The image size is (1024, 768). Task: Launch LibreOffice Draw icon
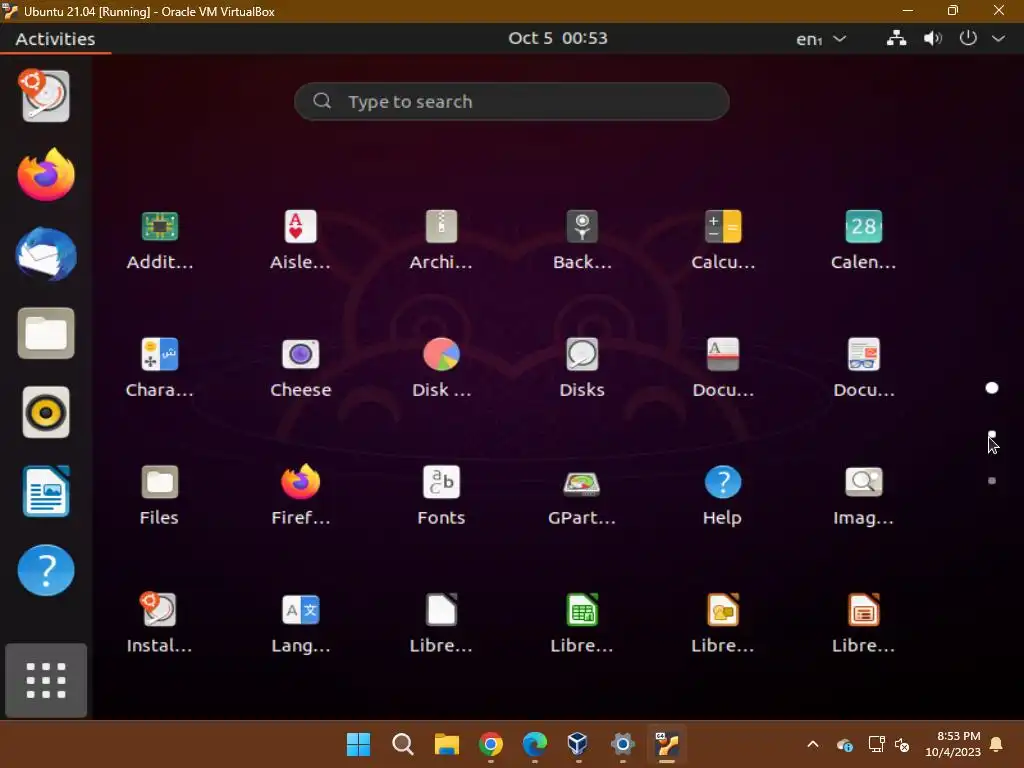[723, 623]
